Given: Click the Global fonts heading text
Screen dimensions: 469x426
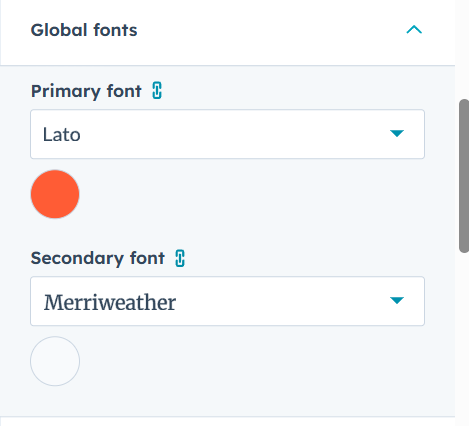Looking at the screenshot, I should (x=84, y=30).
